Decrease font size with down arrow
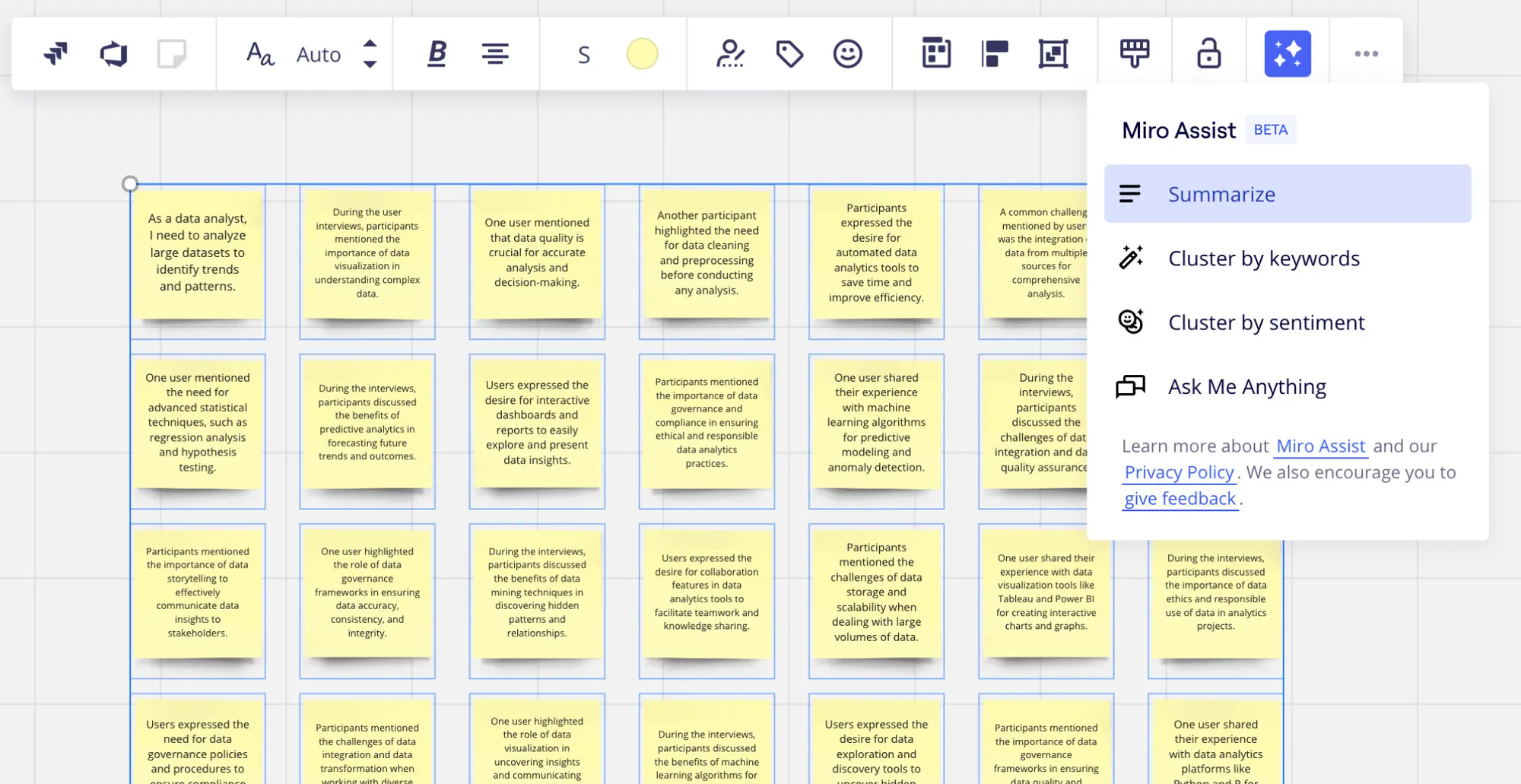1521x784 pixels. (x=370, y=65)
